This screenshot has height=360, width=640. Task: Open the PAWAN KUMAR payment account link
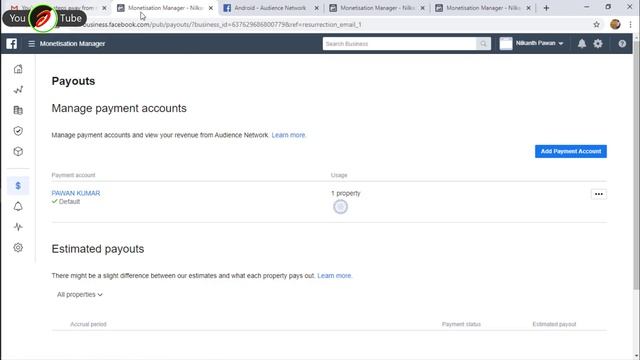[x=76, y=193]
